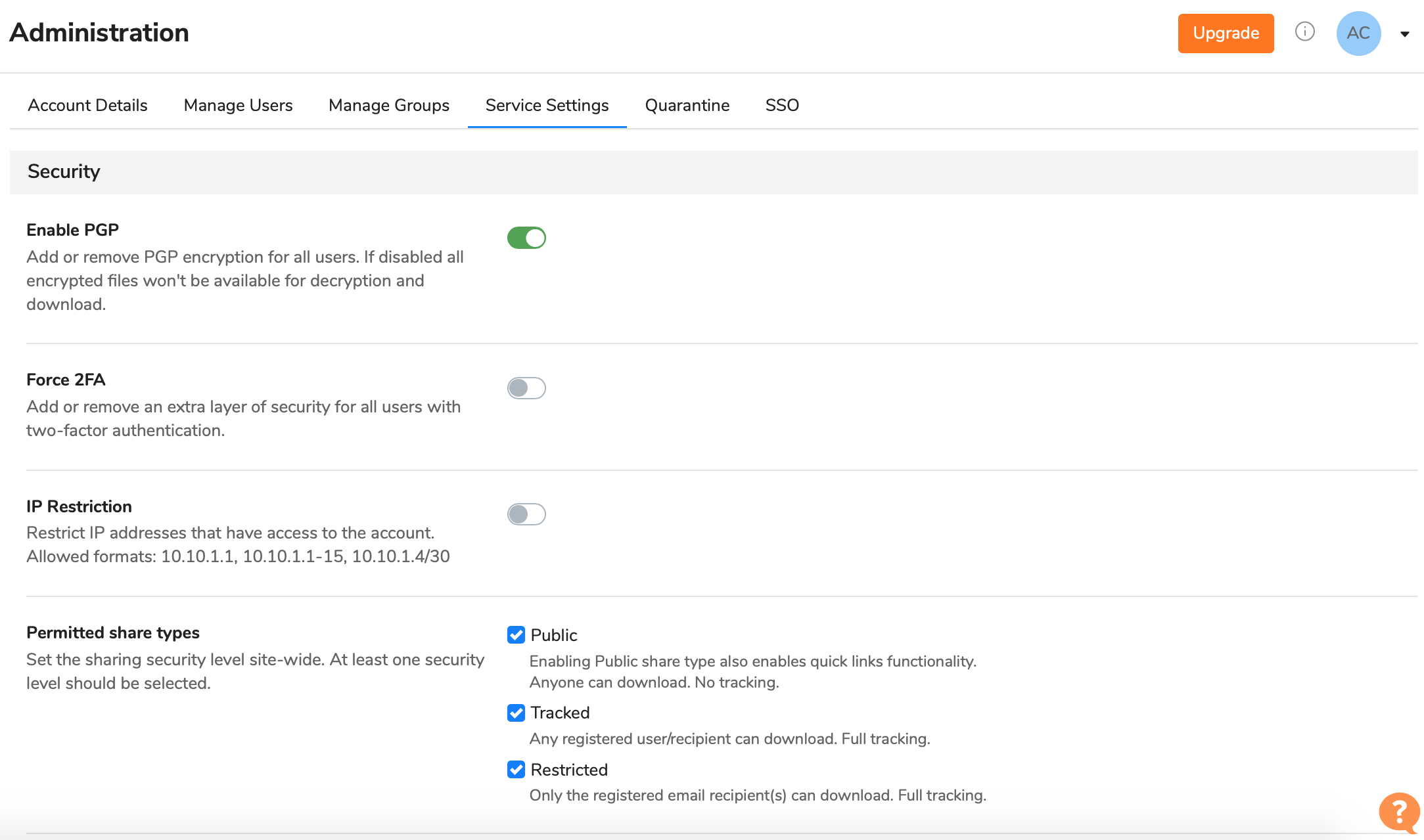
Task: Click the Restricted label text
Action: click(569, 769)
